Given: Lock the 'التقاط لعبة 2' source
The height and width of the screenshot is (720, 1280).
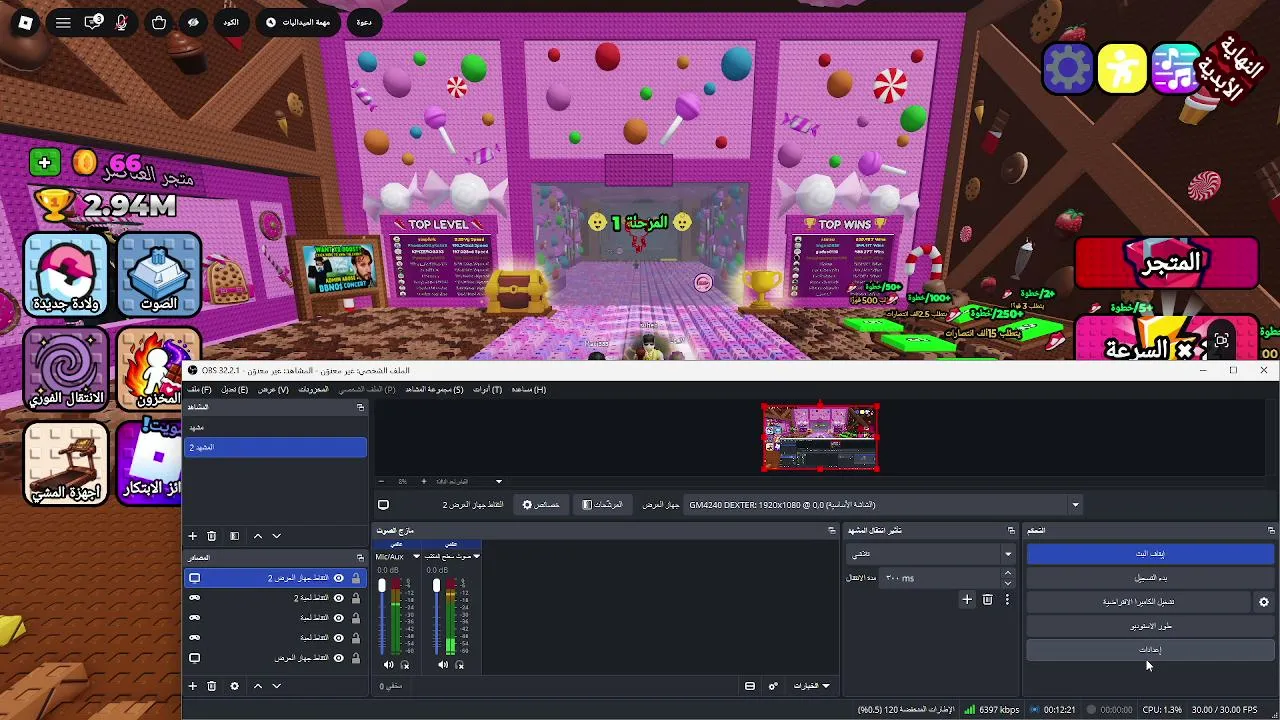Looking at the screenshot, I should click(355, 598).
